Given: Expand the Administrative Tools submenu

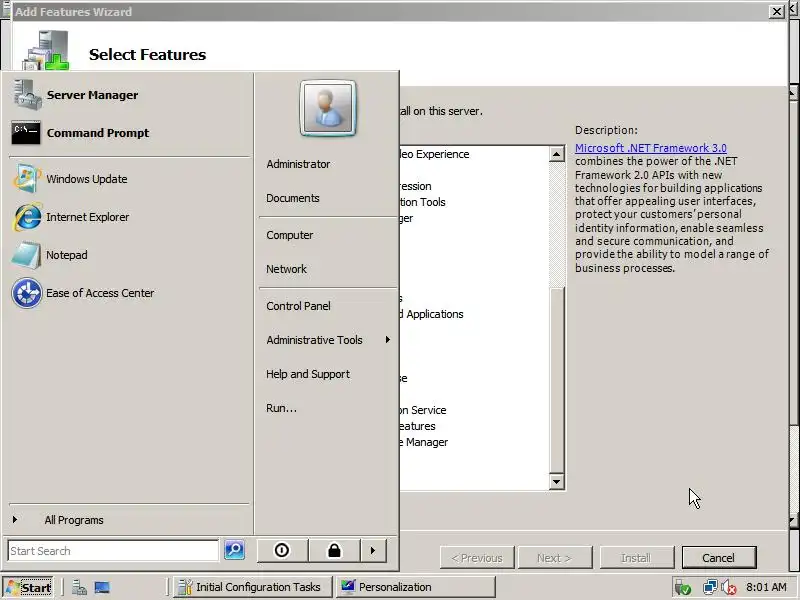Looking at the screenshot, I should click(328, 340).
